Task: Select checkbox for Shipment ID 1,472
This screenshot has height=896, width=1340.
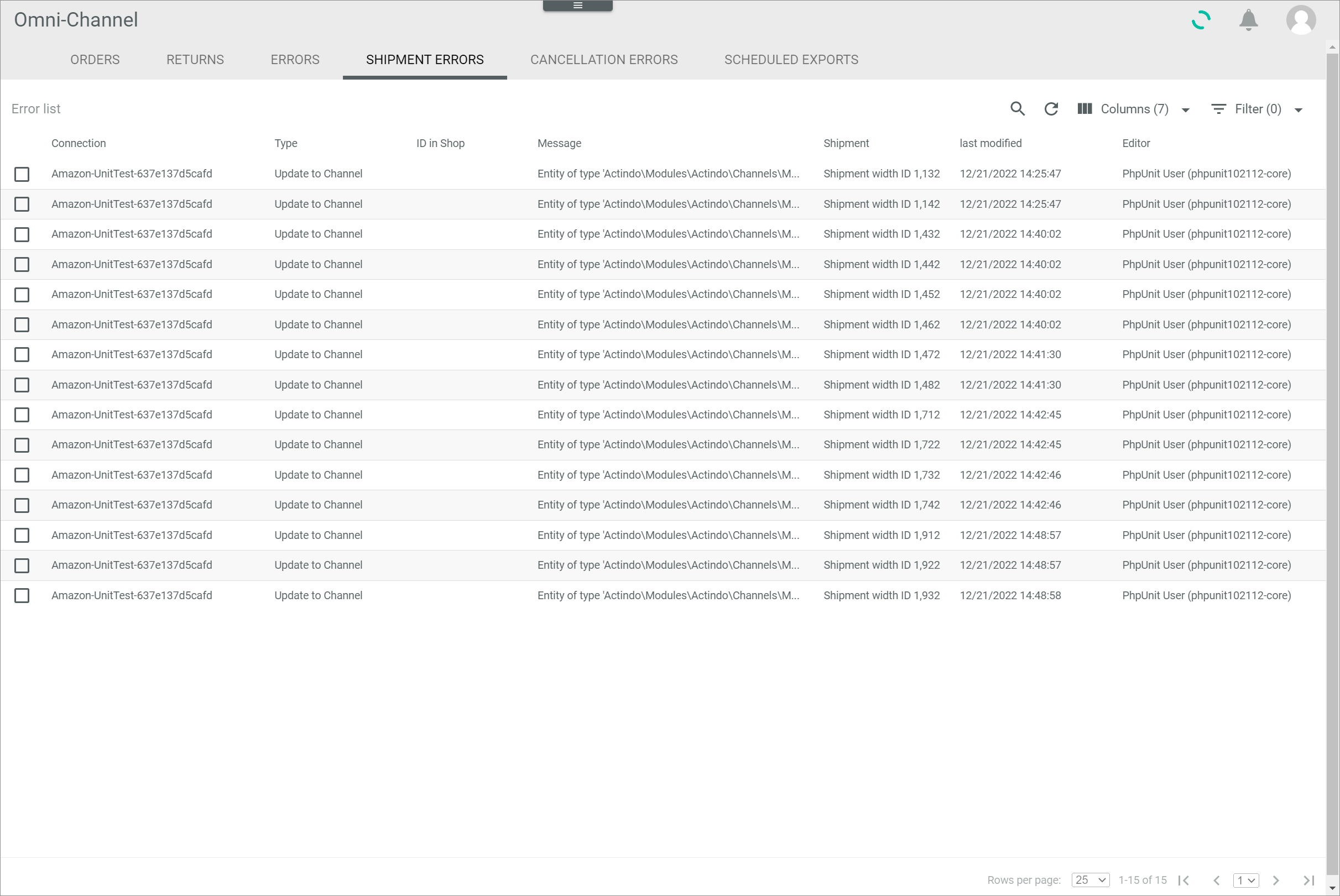Action: (x=22, y=355)
